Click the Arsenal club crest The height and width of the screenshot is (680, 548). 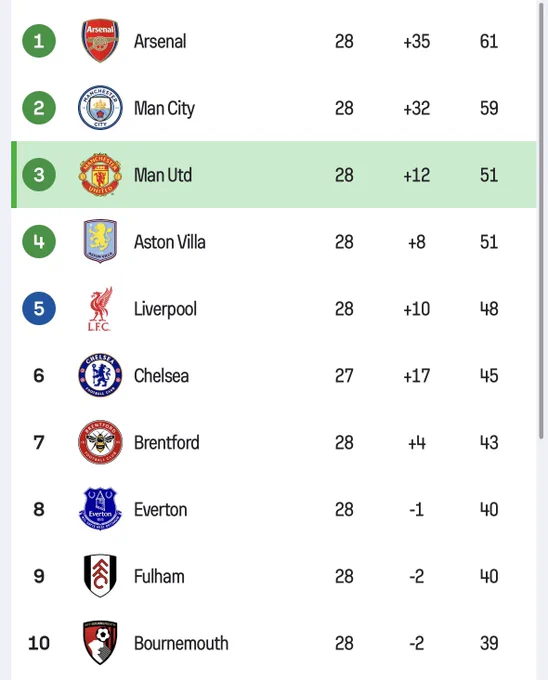[x=100, y=41]
